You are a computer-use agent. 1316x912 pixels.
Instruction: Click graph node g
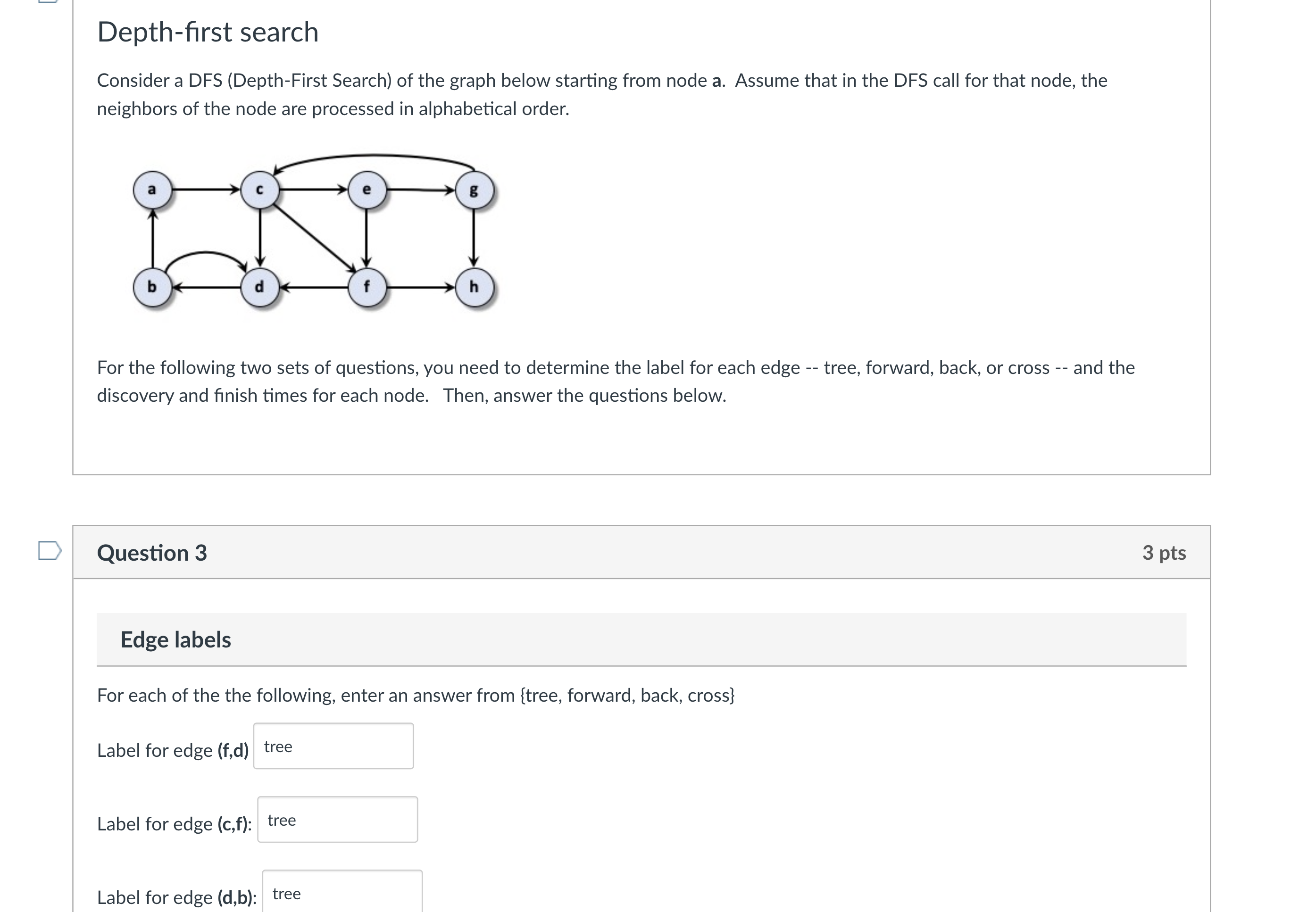point(475,190)
